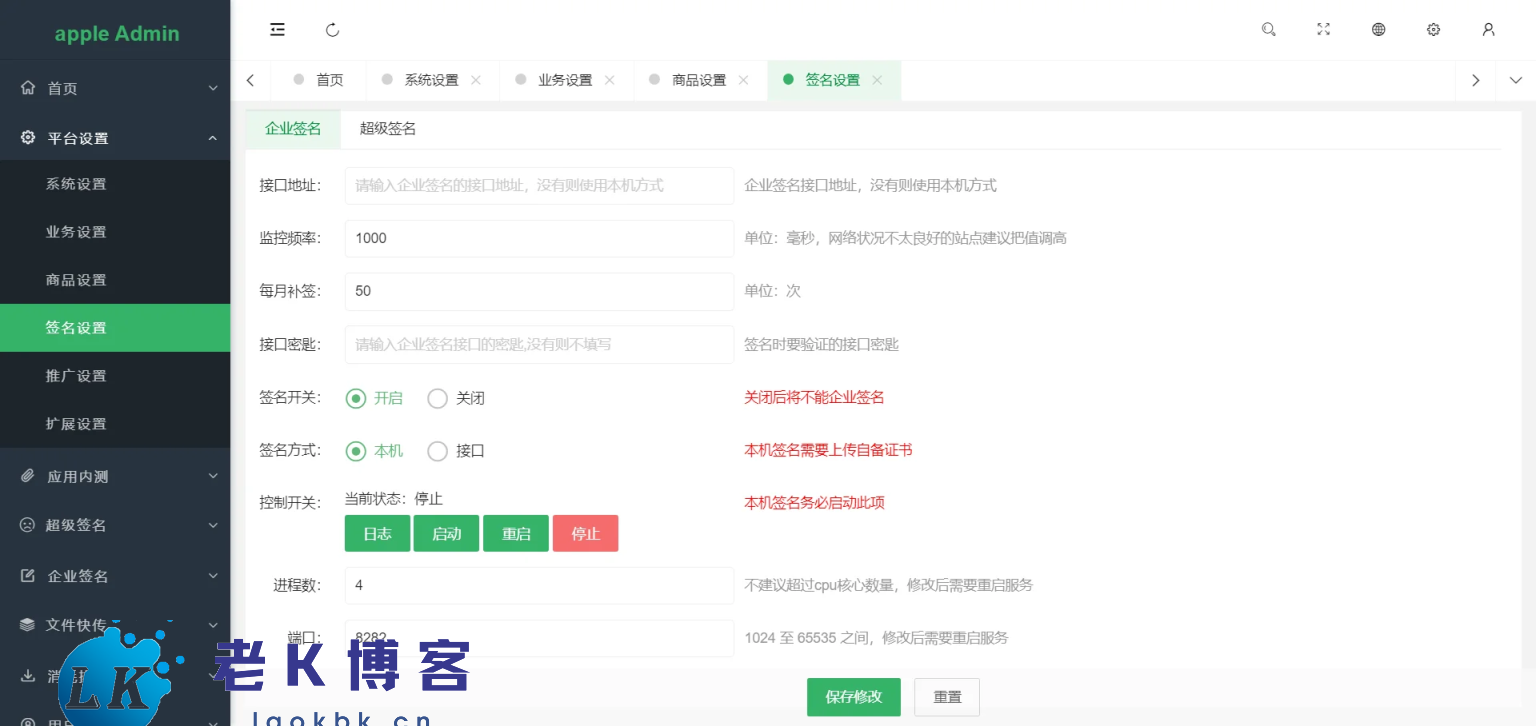Collapse the sidebar using the menu fold icon
Image resolution: width=1536 pixels, height=726 pixels.
click(x=278, y=30)
